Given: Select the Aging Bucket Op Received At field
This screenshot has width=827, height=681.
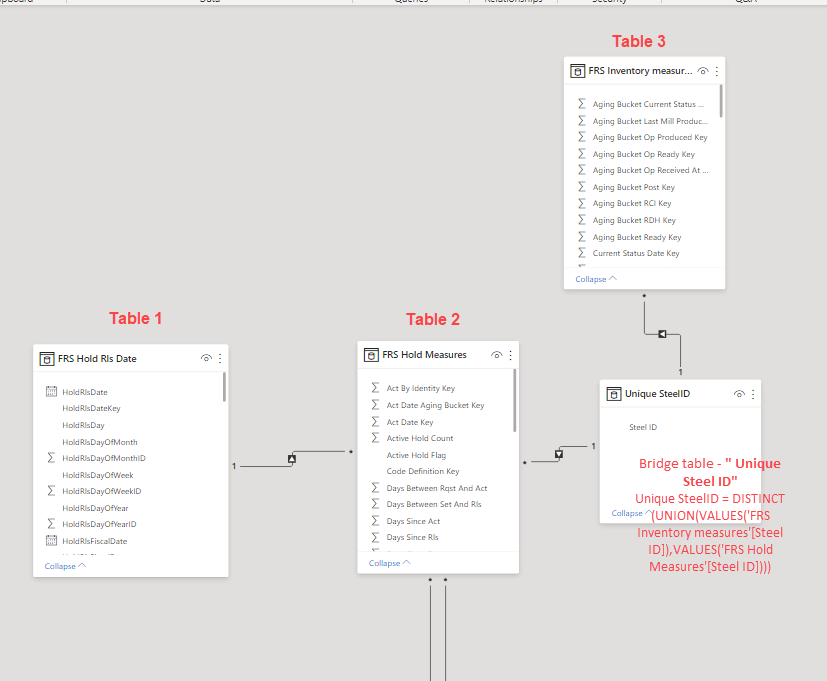Looking at the screenshot, I should (650, 170).
